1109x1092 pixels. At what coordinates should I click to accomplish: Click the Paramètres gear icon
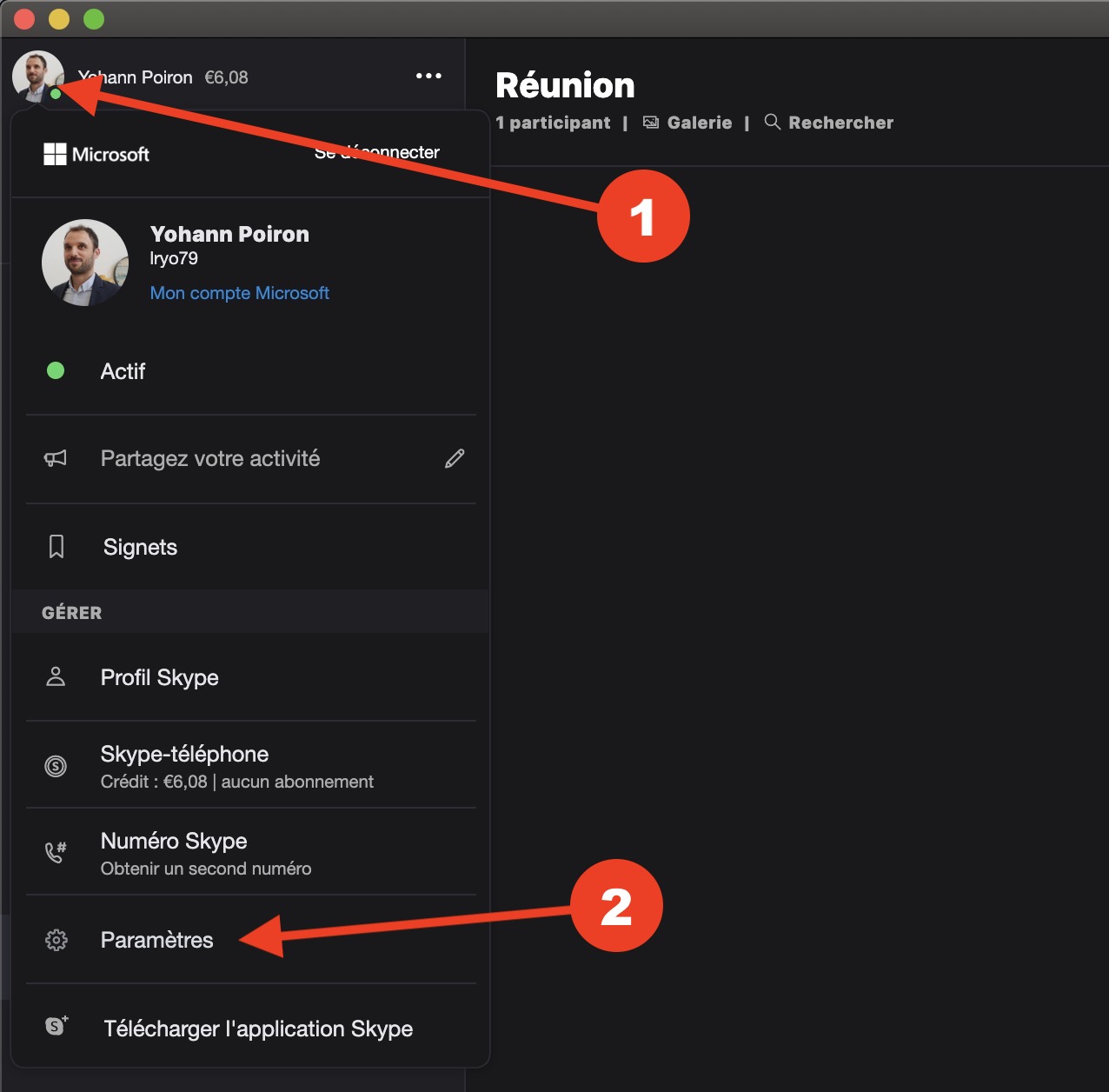click(x=56, y=940)
